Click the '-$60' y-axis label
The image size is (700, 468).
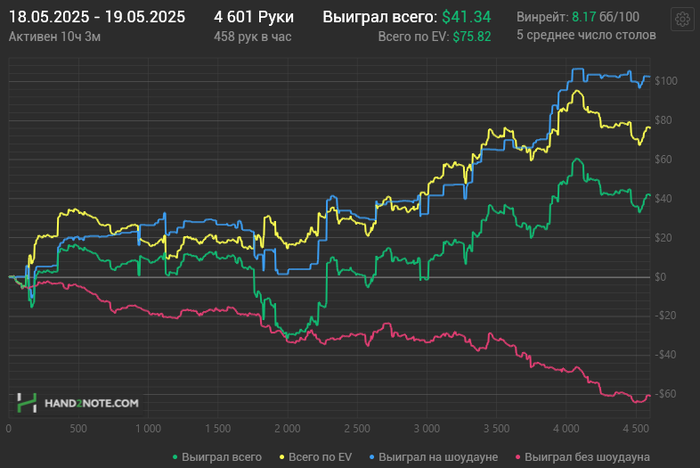[665, 394]
